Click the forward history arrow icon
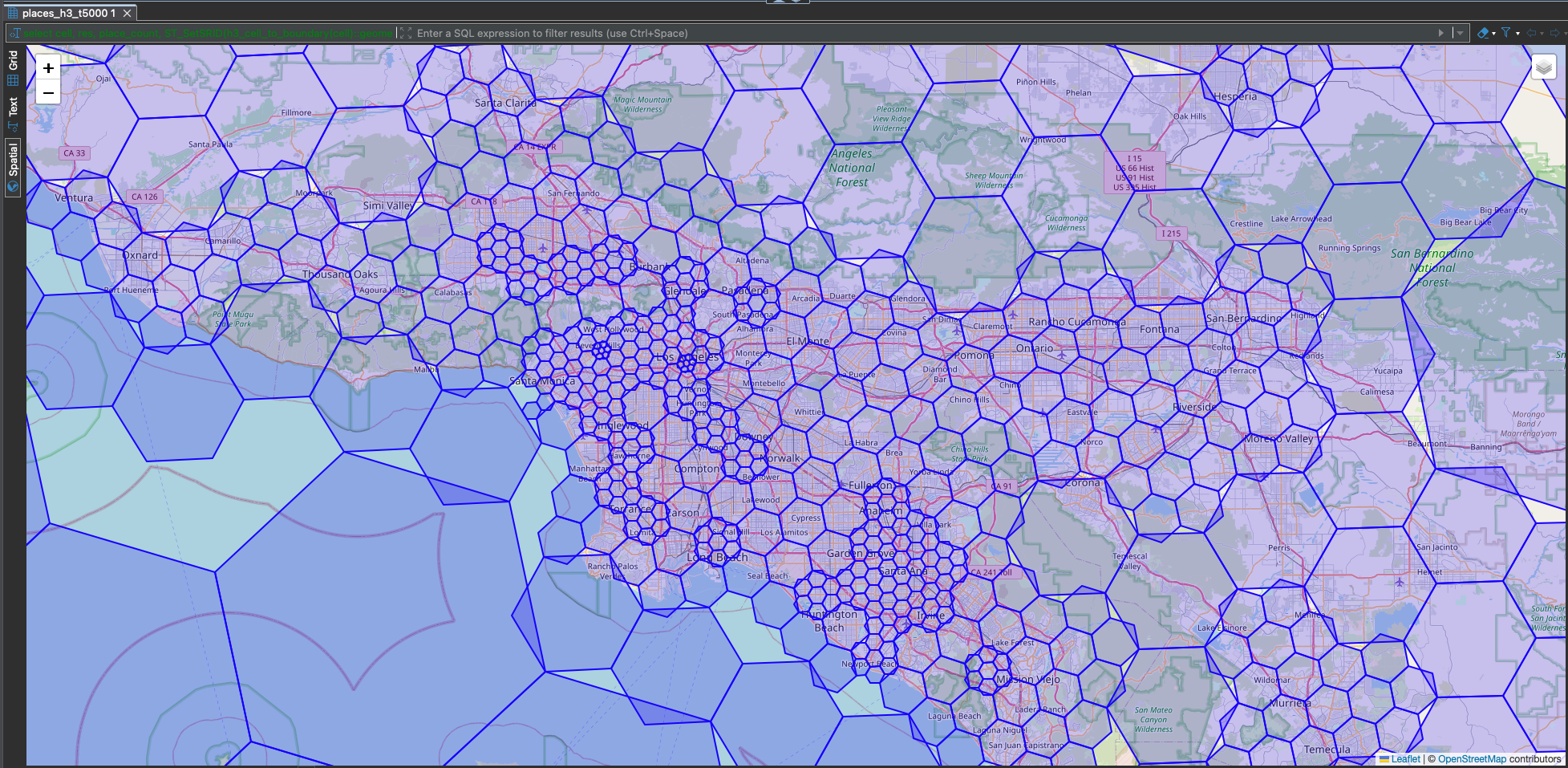This screenshot has height=768, width=1568. click(1554, 33)
